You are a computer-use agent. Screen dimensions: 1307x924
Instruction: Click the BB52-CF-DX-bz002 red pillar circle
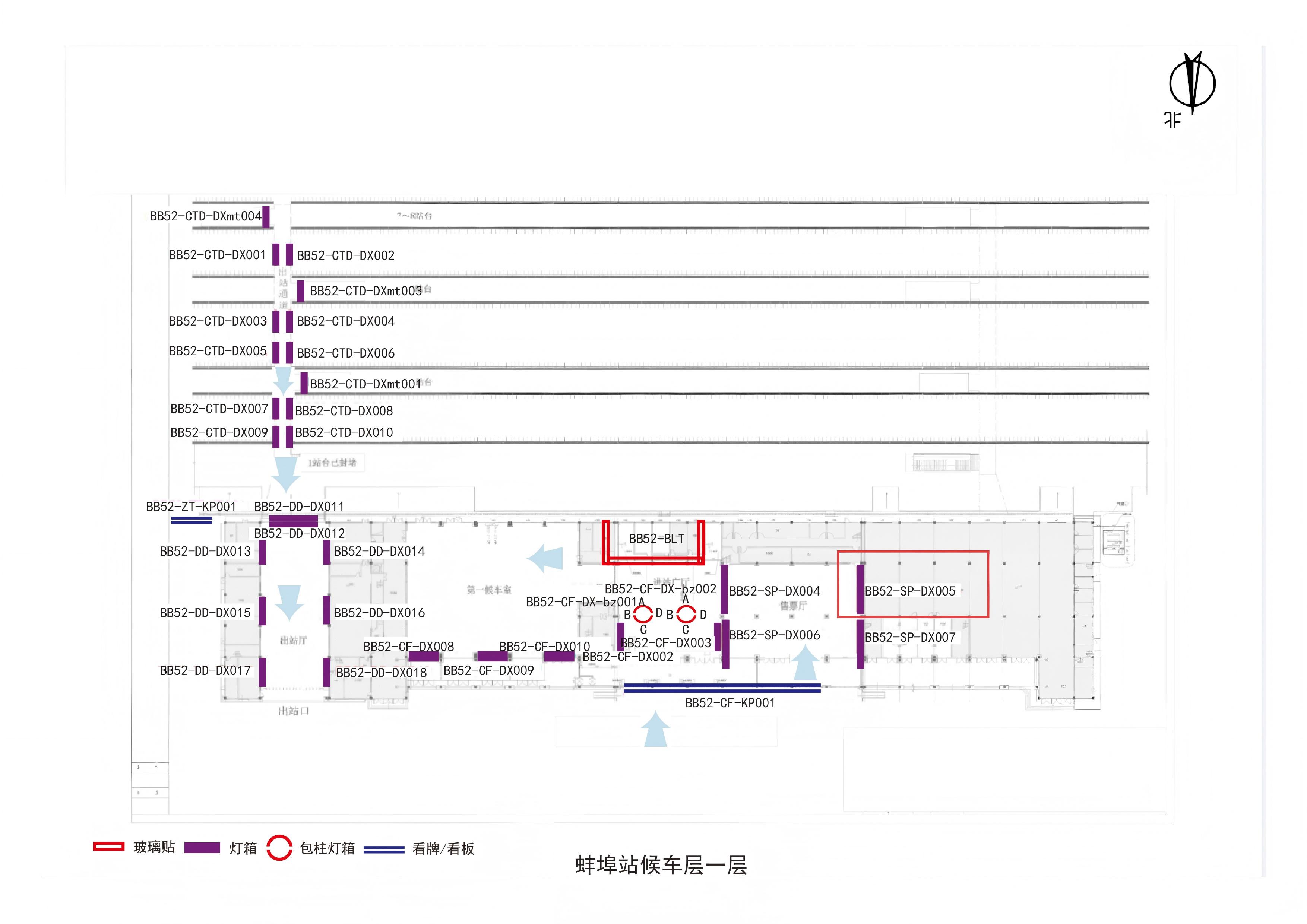[x=686, y=614]
